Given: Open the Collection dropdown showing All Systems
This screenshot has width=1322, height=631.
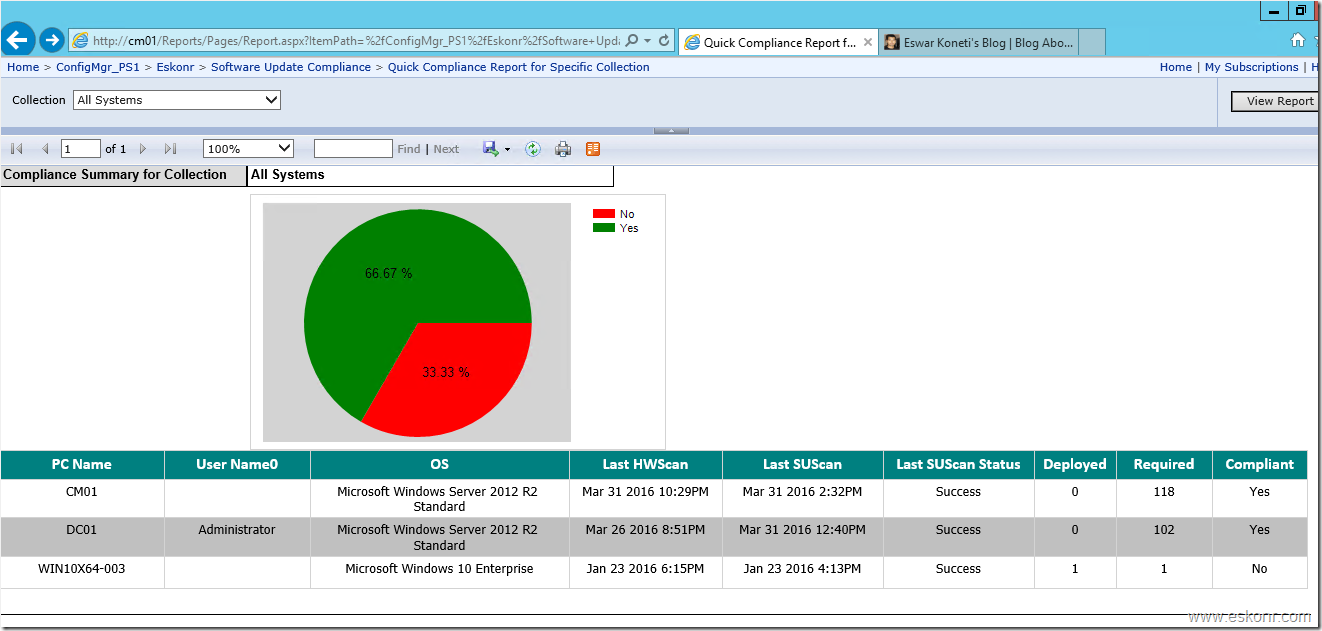Looking at the screenshot, I should pos(177,100).
